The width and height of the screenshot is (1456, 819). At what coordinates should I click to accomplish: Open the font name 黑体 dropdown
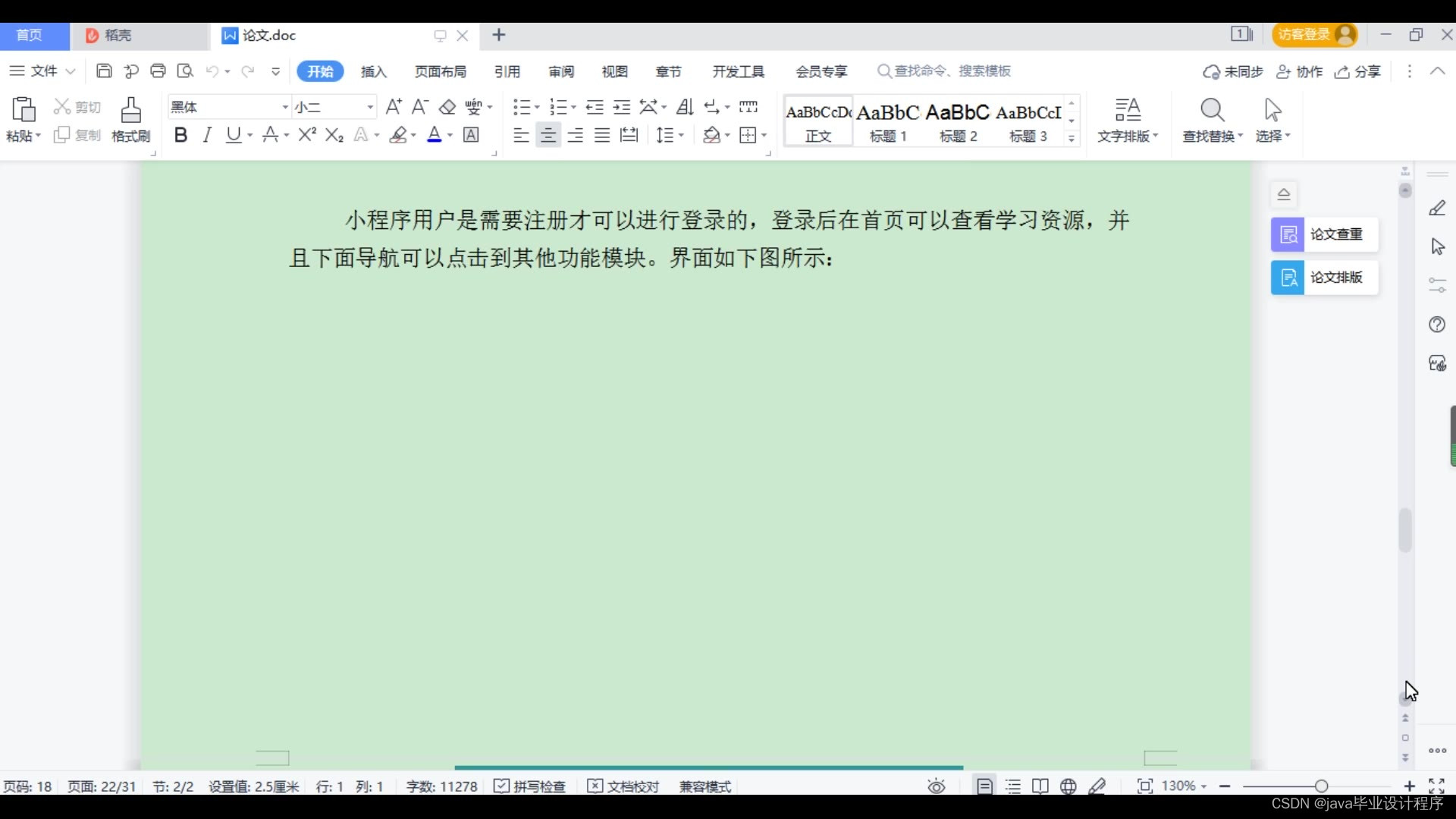pyautogui.click(x=285, y=107)
